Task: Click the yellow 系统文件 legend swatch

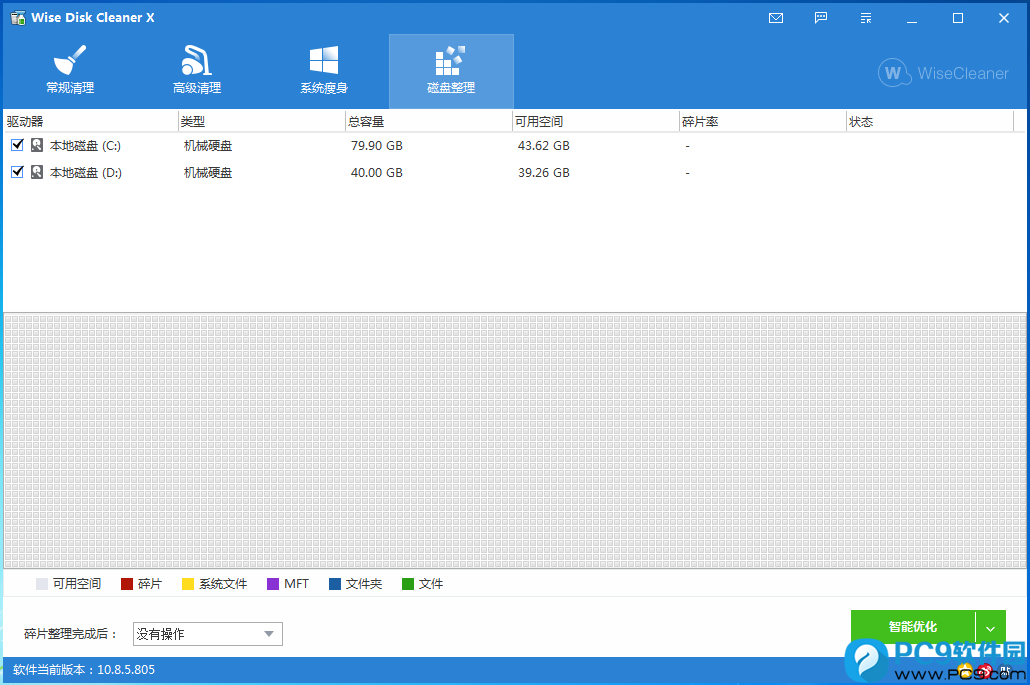Action: coord(188,584)
